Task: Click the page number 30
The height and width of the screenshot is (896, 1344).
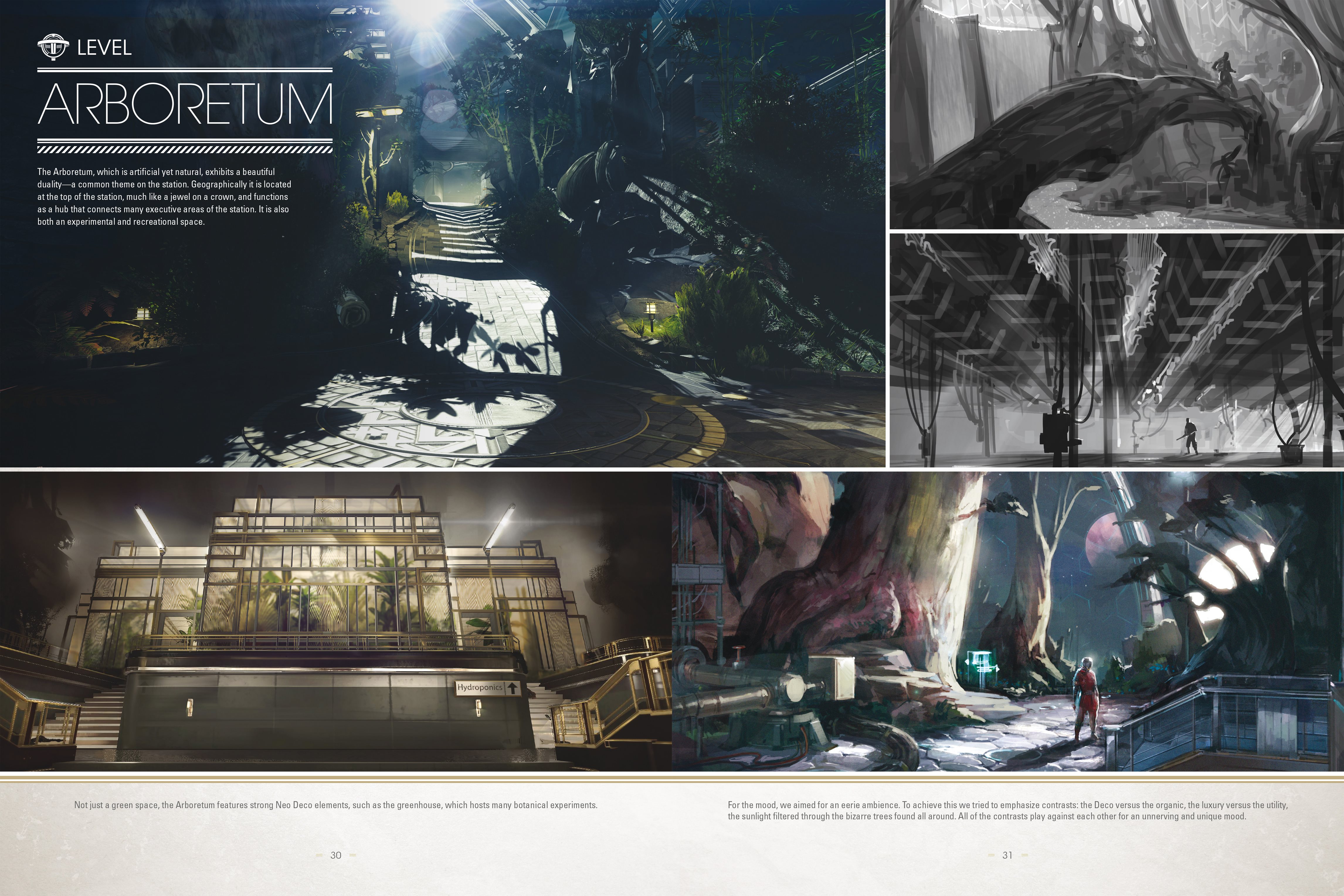Action: [x=336, y=855]
